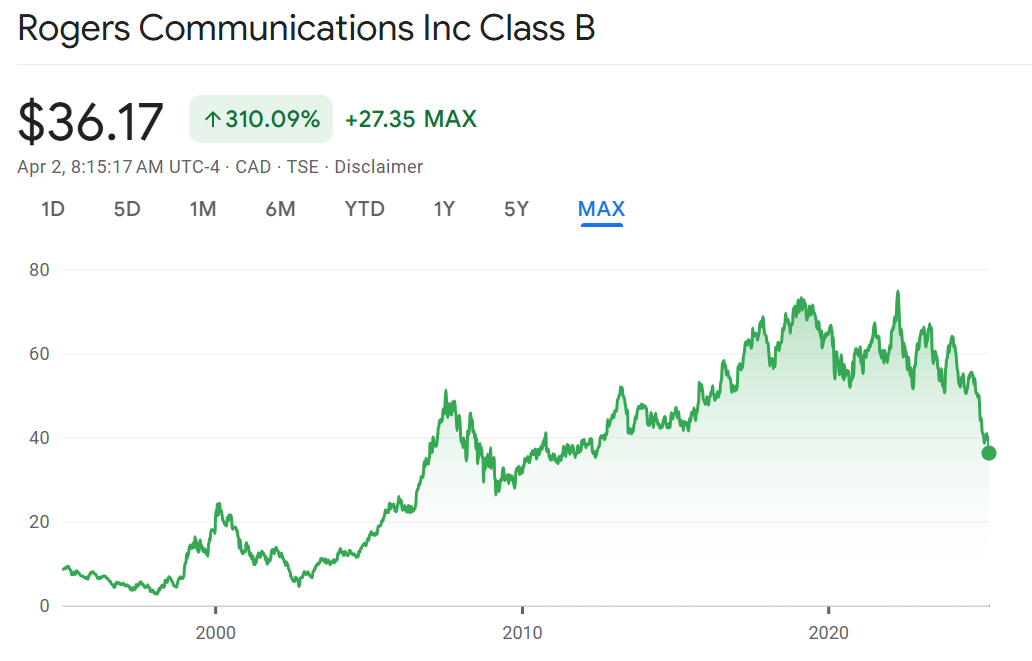Image resolution: width=1032 pixels, height=661 pixels.
Task: Click the +27.35 MAX change text
Action: tap(410, 120)
